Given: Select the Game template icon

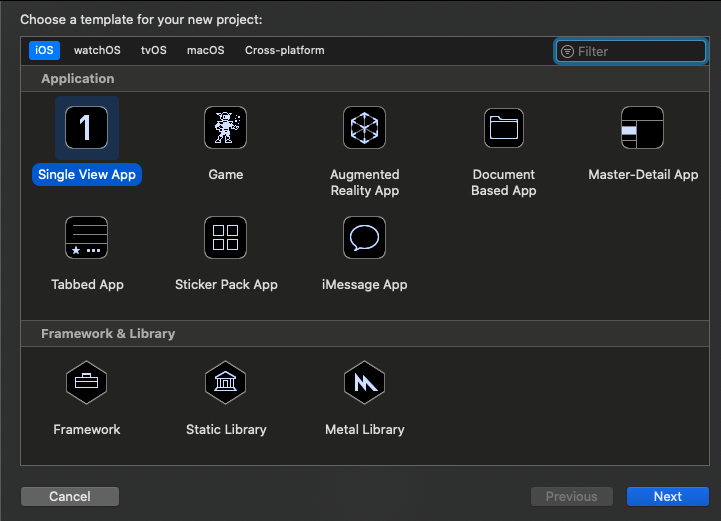Looking at the screenshot, I should click(225, 127).
